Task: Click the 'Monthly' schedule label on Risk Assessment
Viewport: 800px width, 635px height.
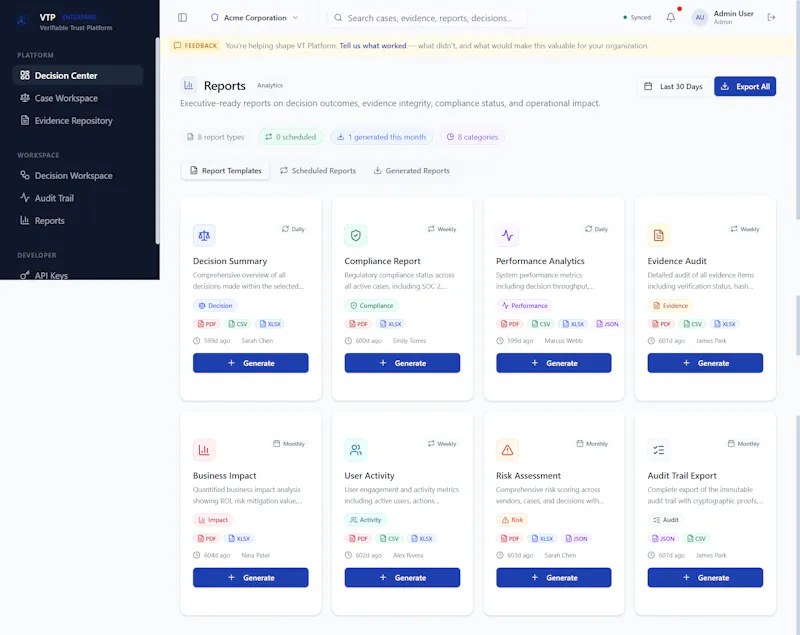Action: point(592,444)
